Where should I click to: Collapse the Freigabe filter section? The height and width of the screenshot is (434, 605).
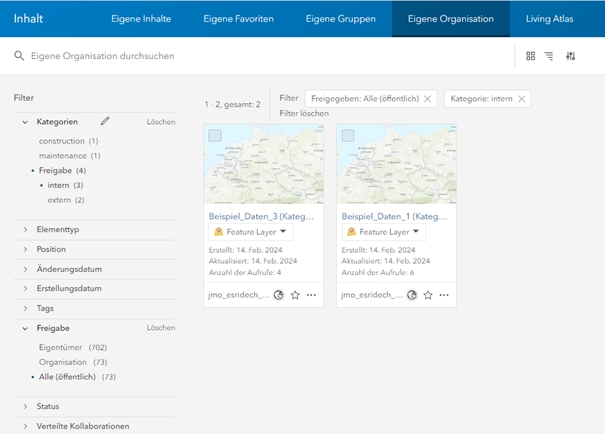25,328
